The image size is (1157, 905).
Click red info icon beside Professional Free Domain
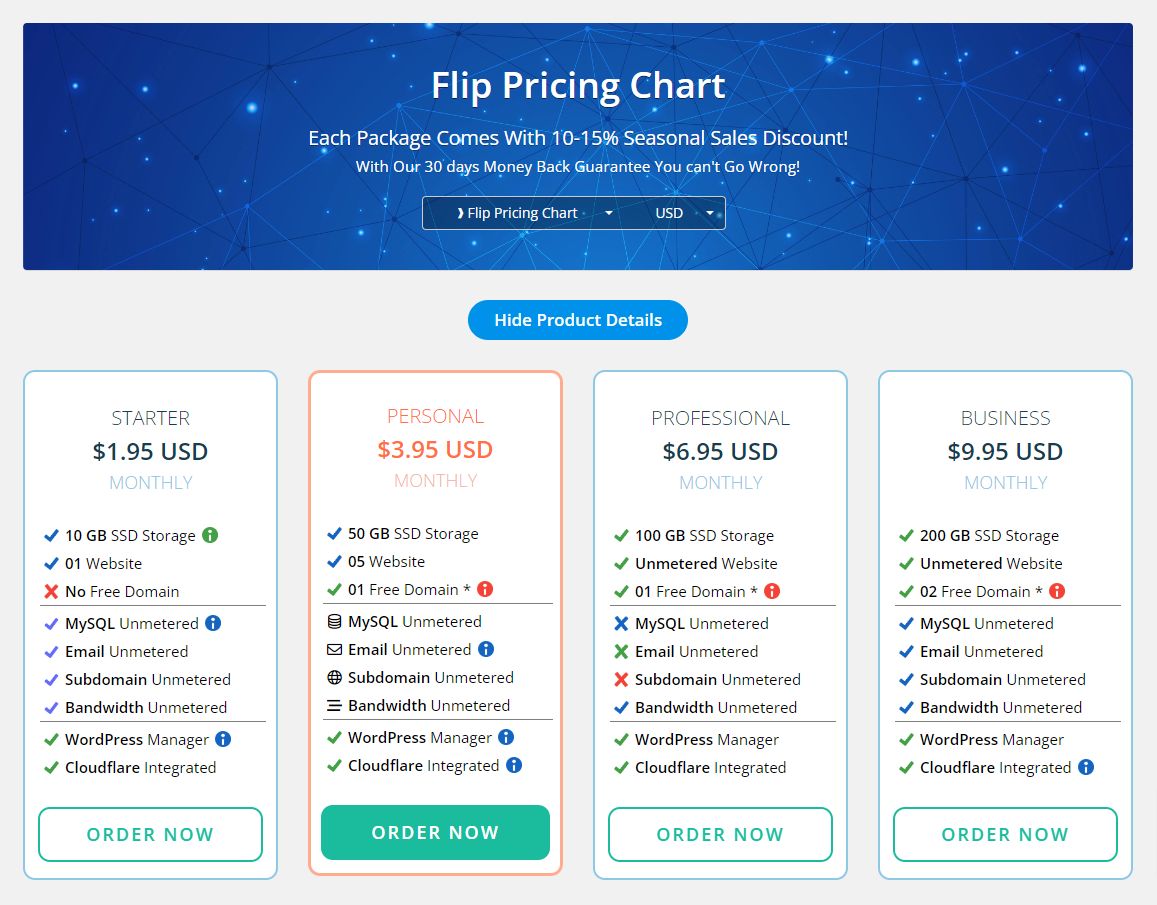pyautogui.click(x=772, y=591)
